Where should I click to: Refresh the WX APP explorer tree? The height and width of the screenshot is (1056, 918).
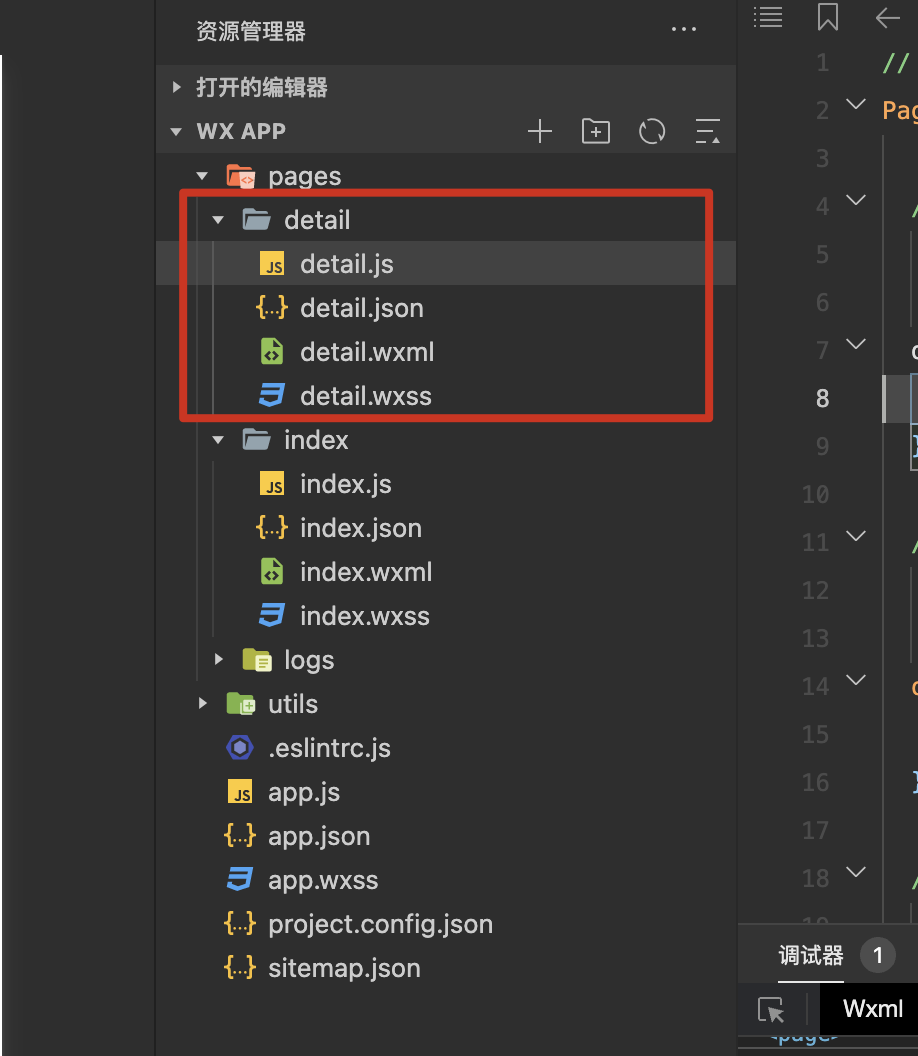pos(652,131)
